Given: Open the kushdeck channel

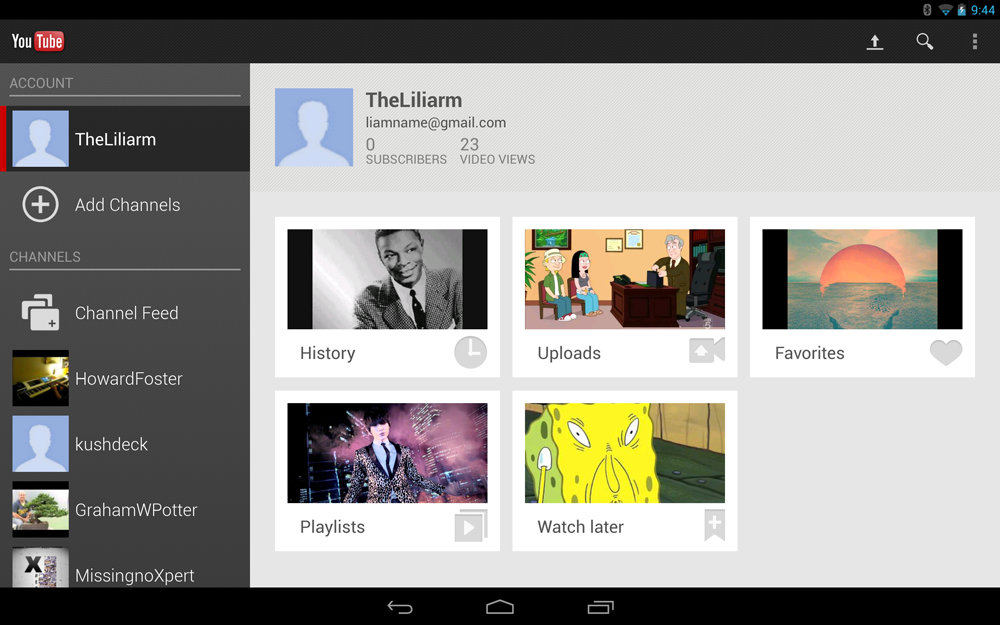Looking at the screenshot, I should click(113, 444).
